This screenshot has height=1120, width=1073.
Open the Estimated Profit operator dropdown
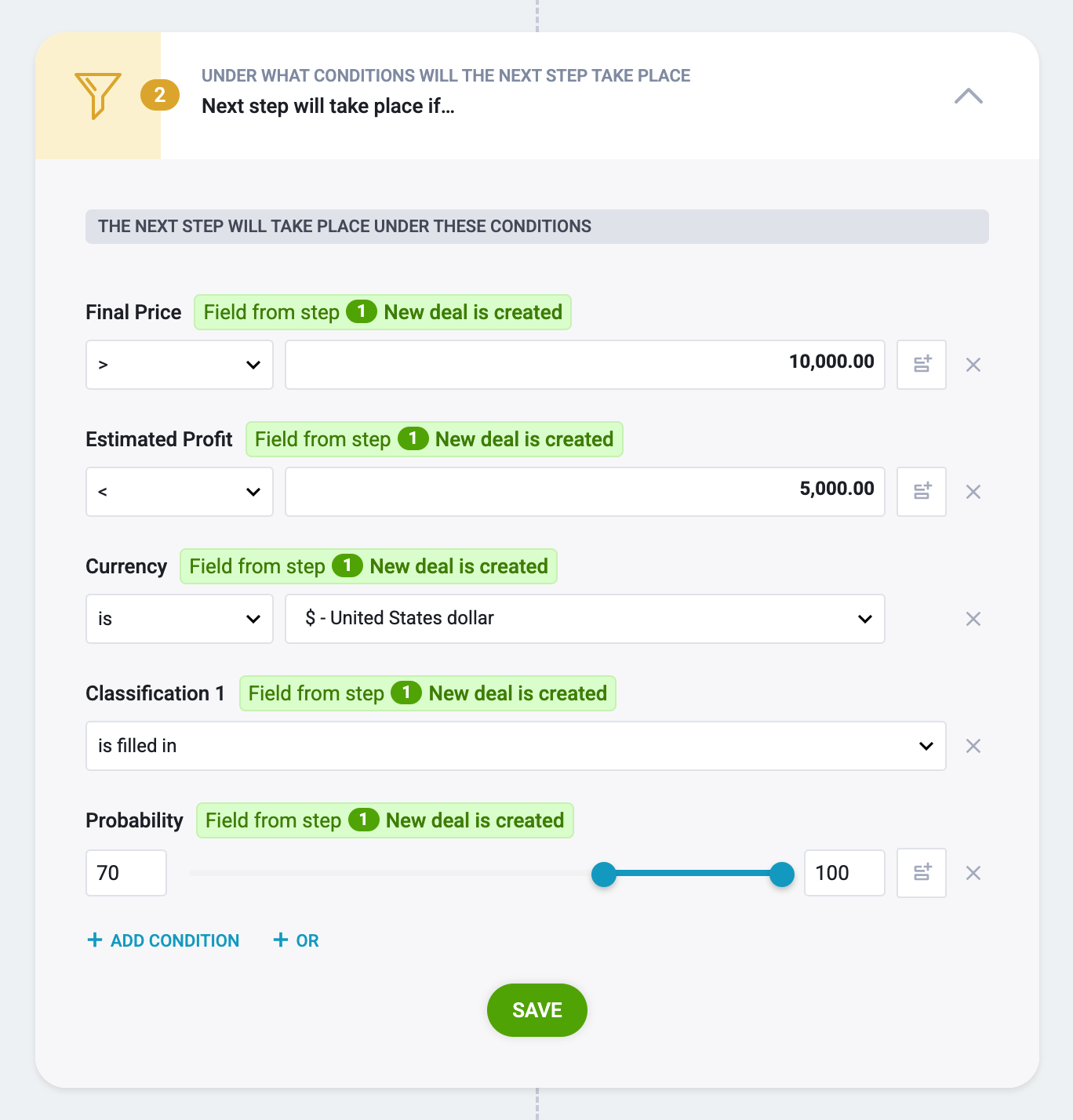tap(180, 492)
